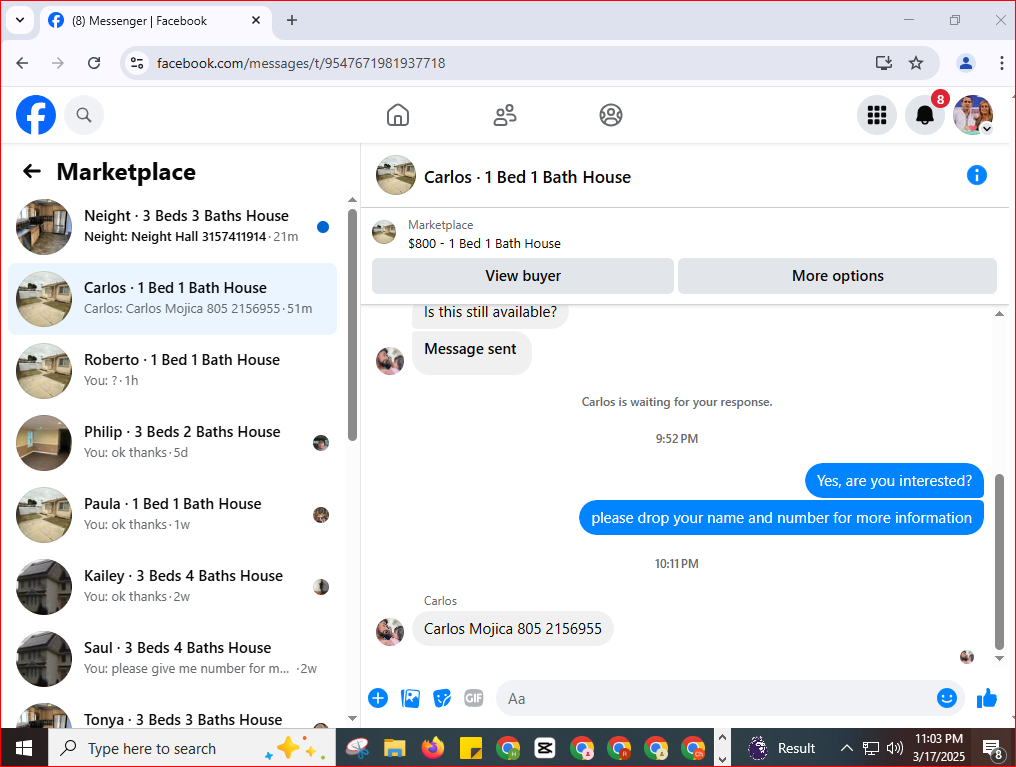Open the tab search dropdown
The image size is (1016, 767).
pos(20,20)
